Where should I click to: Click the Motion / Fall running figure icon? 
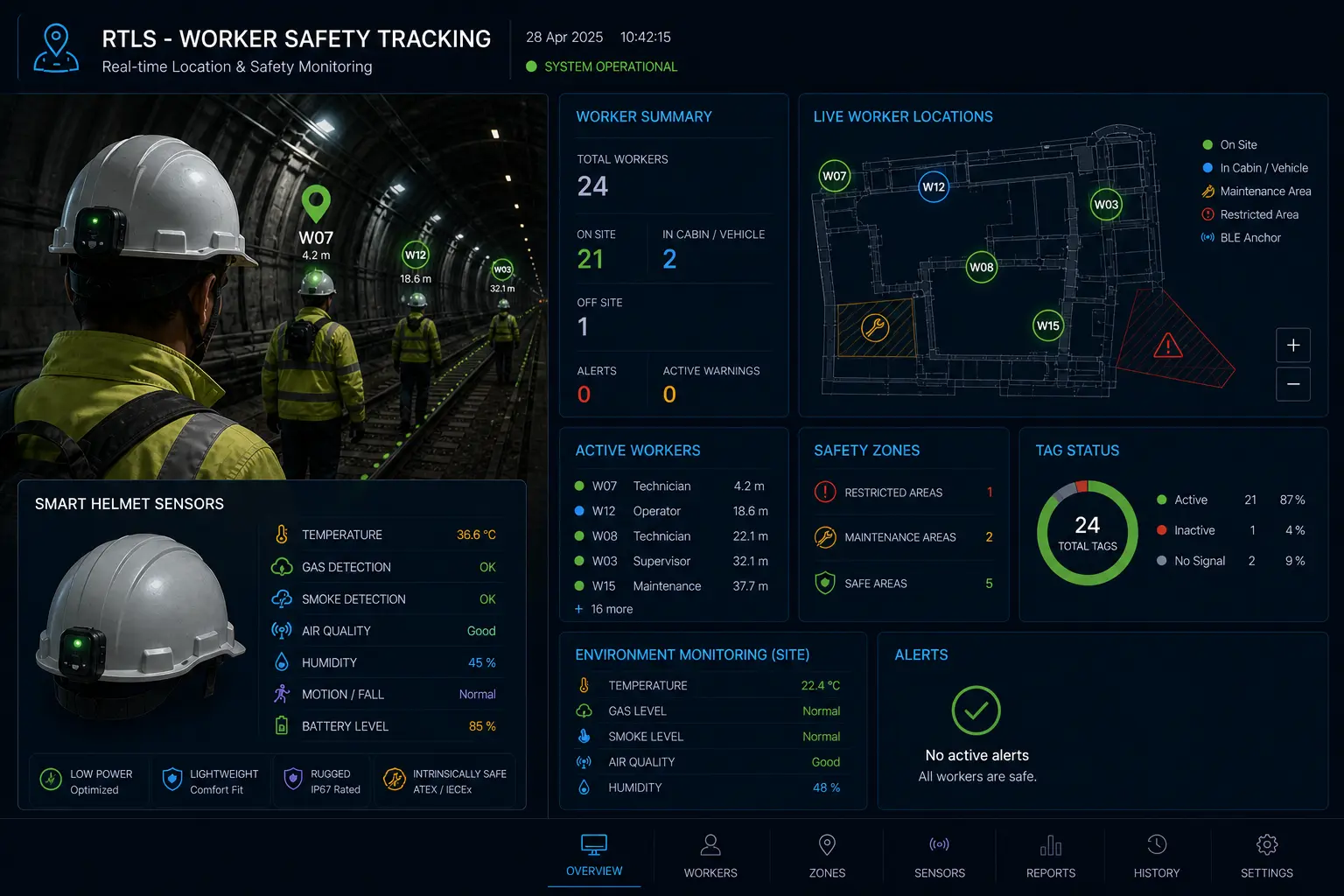[282, 694]
